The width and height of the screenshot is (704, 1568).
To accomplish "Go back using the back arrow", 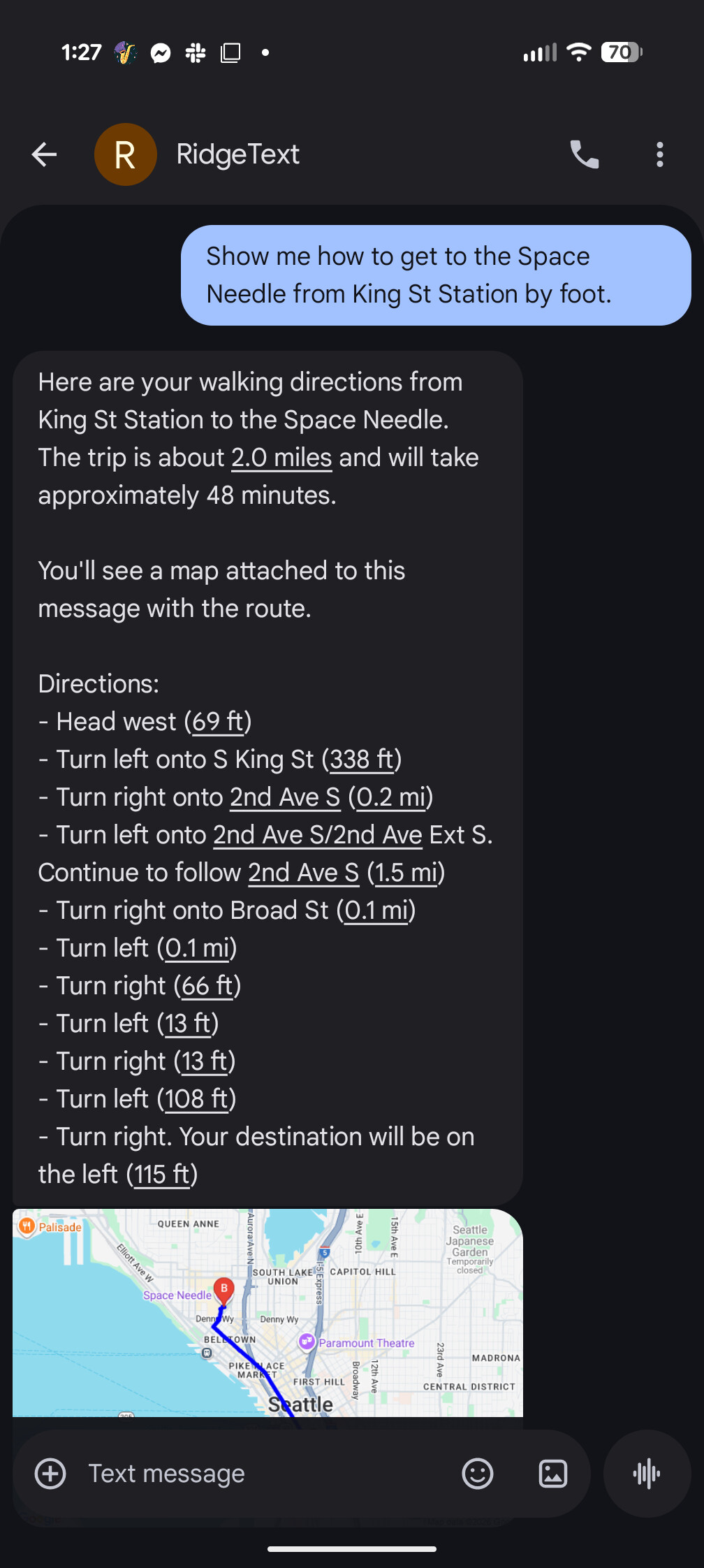I will point(44,154).
